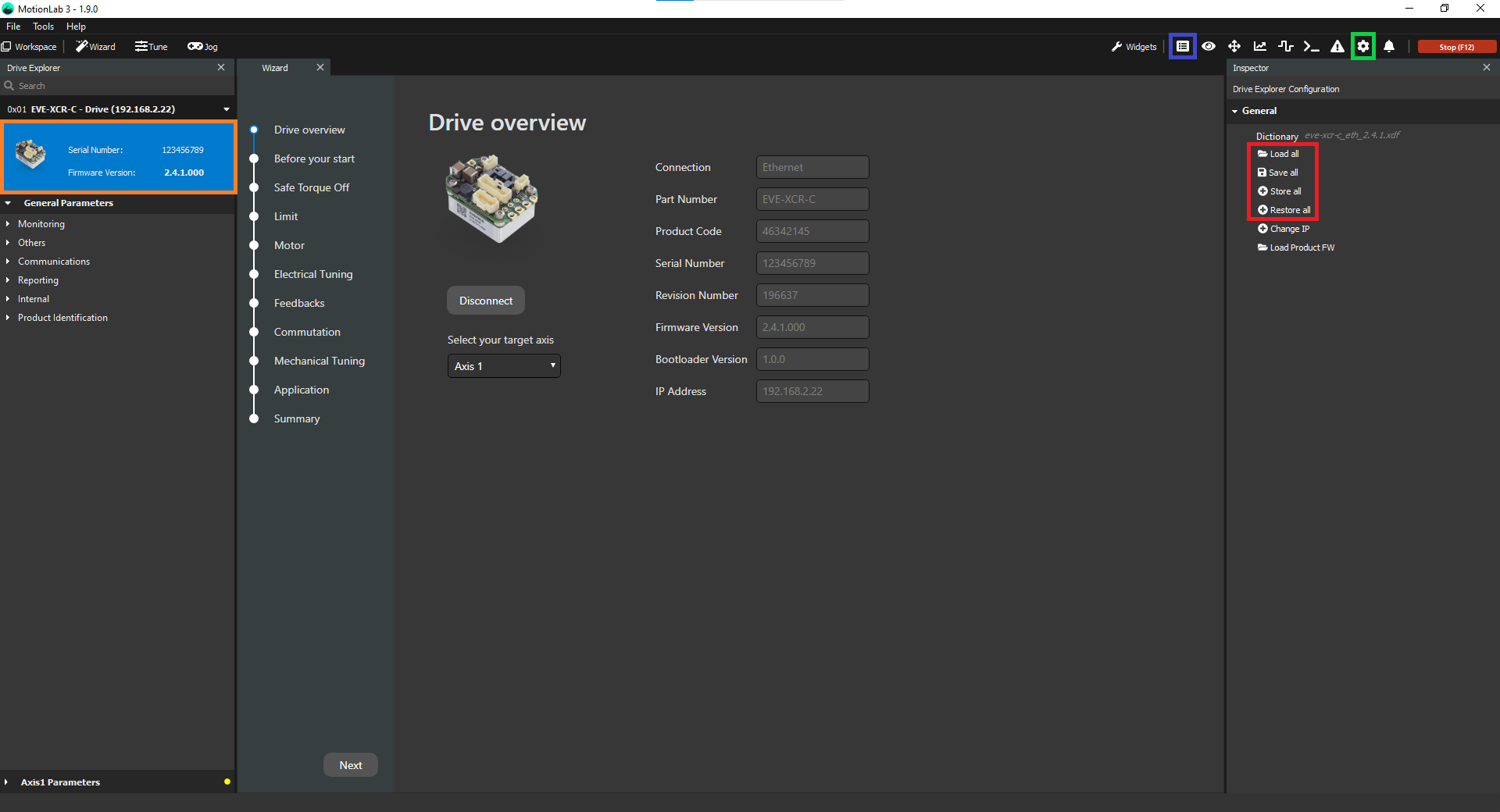Go to the Commutation wizard step

[307, 332]
